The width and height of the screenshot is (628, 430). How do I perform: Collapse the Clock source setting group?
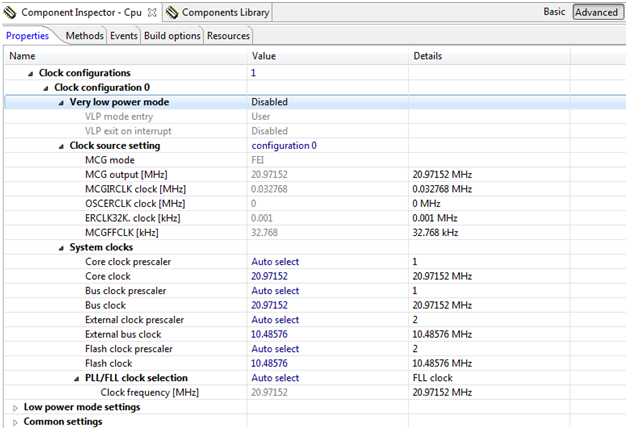60,146
